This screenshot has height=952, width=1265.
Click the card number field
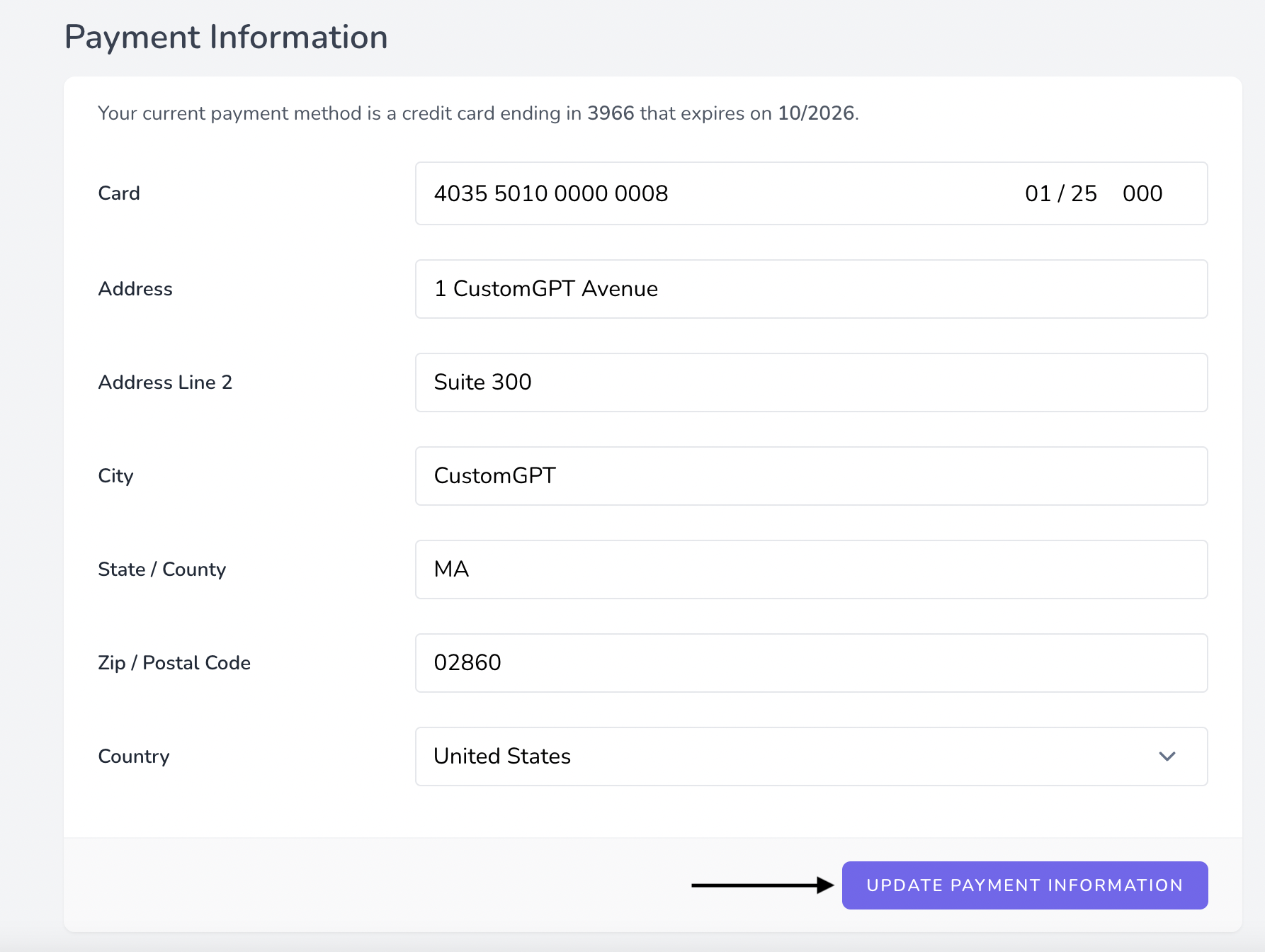click(551, 193)
